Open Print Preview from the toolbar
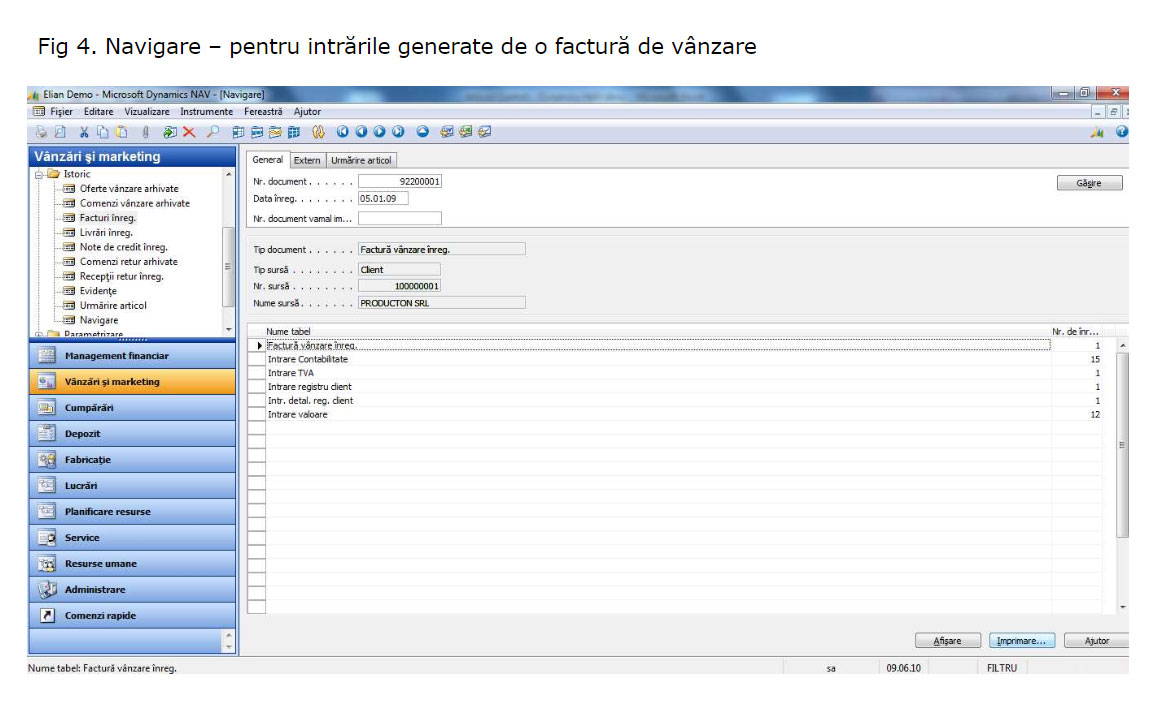 60,132
